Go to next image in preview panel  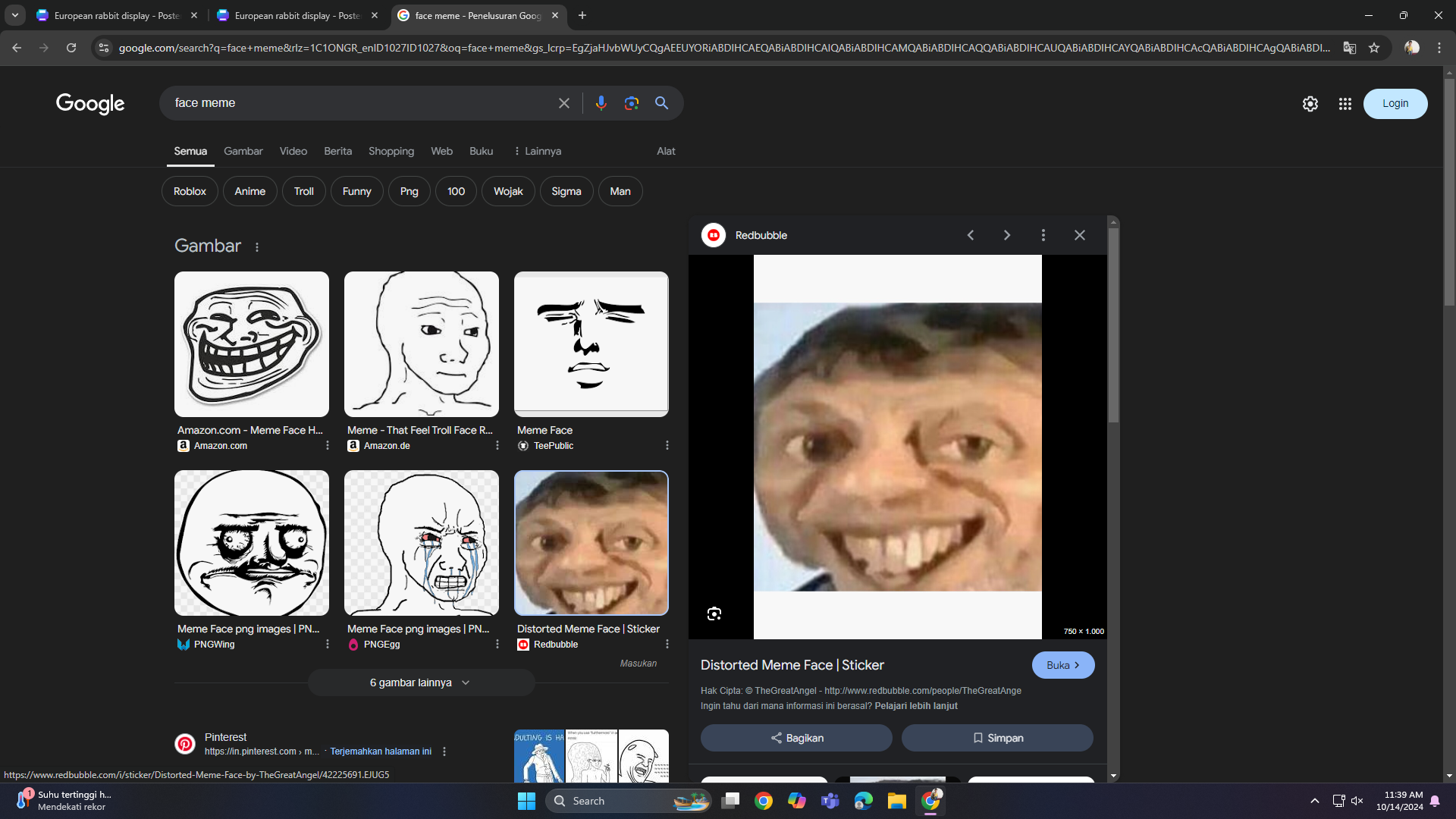coord(1006,235)
